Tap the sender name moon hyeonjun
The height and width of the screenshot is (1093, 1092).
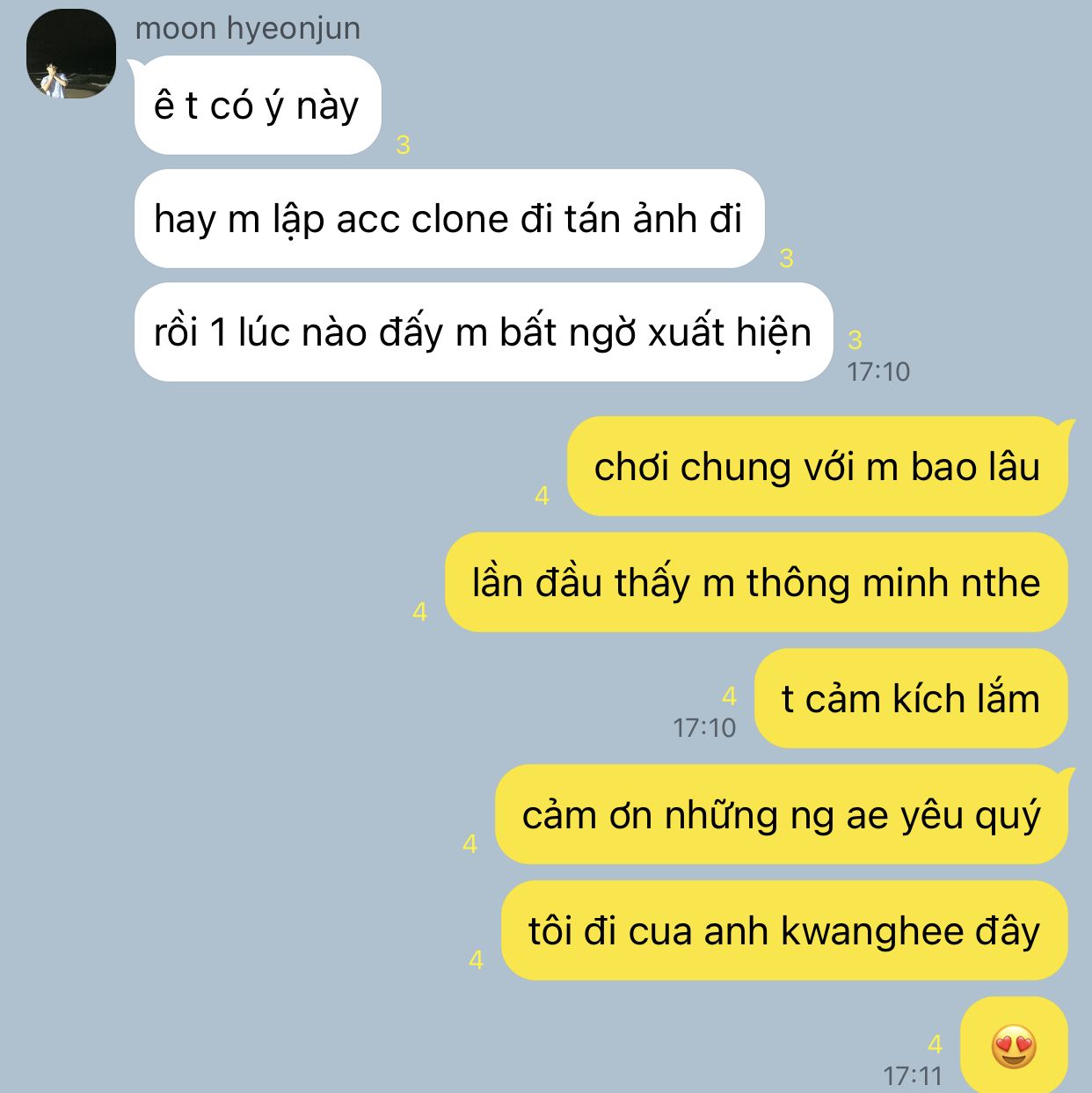[x=248, y=28]
